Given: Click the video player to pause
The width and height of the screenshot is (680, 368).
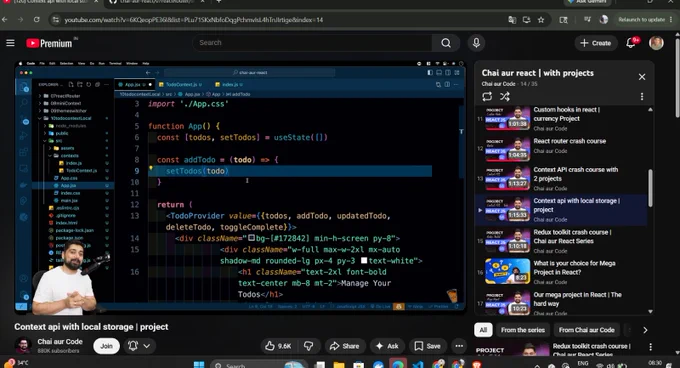Looking at the screenshot, I should click(240, 186).
